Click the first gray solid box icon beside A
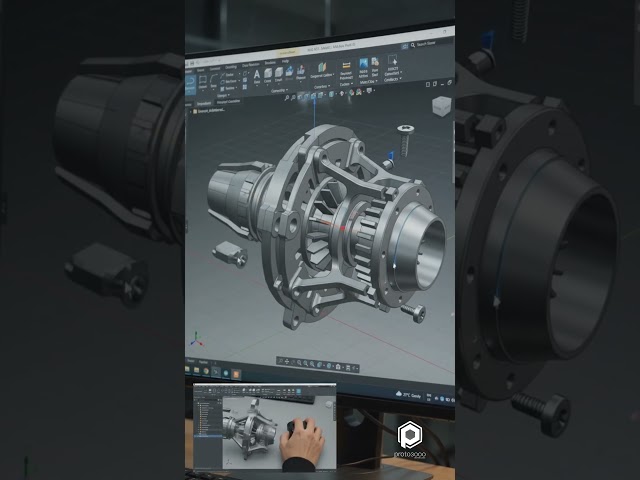Viewport: 640px width, 480px height. coord(268,74)
